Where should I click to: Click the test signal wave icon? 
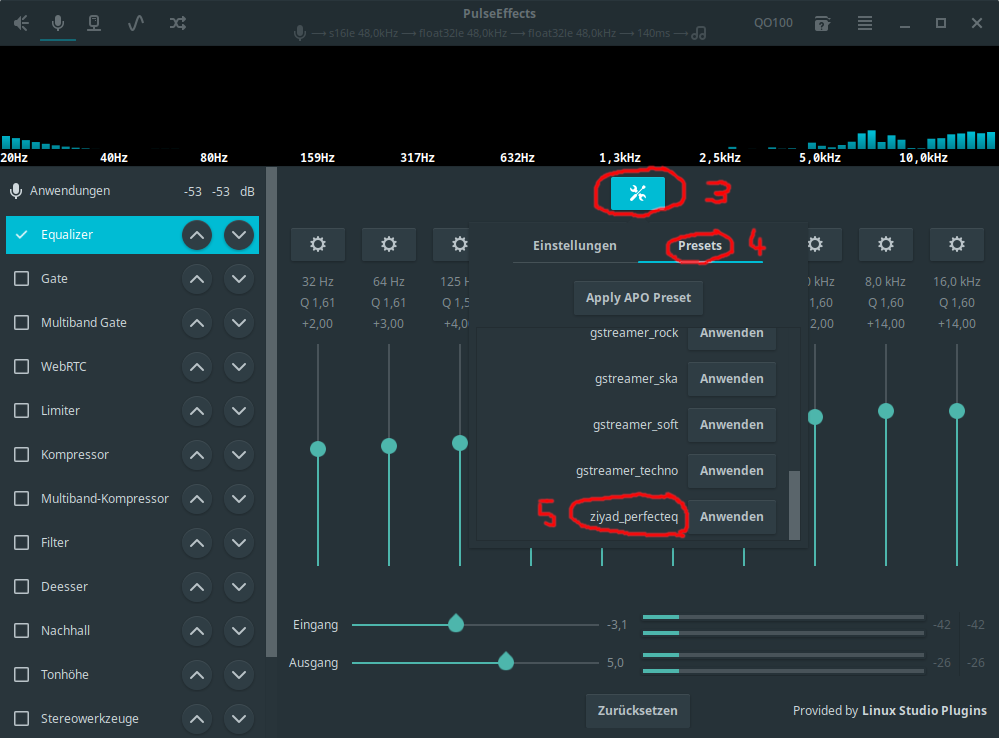(x=136, y=23)
